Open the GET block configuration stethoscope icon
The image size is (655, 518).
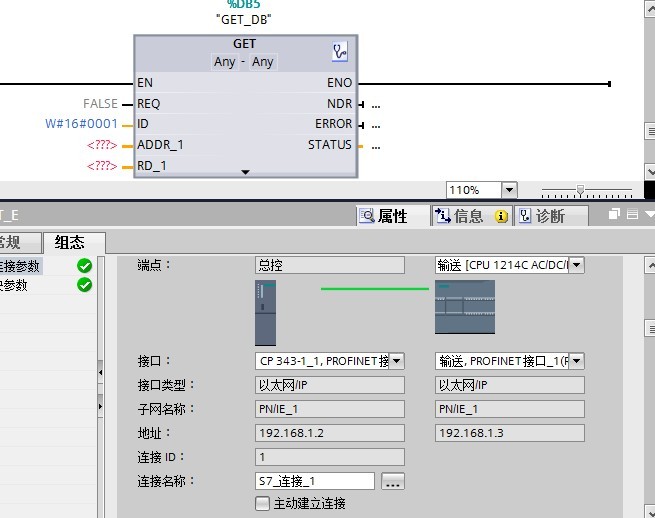pyautogui.click(x=340, y=52)
